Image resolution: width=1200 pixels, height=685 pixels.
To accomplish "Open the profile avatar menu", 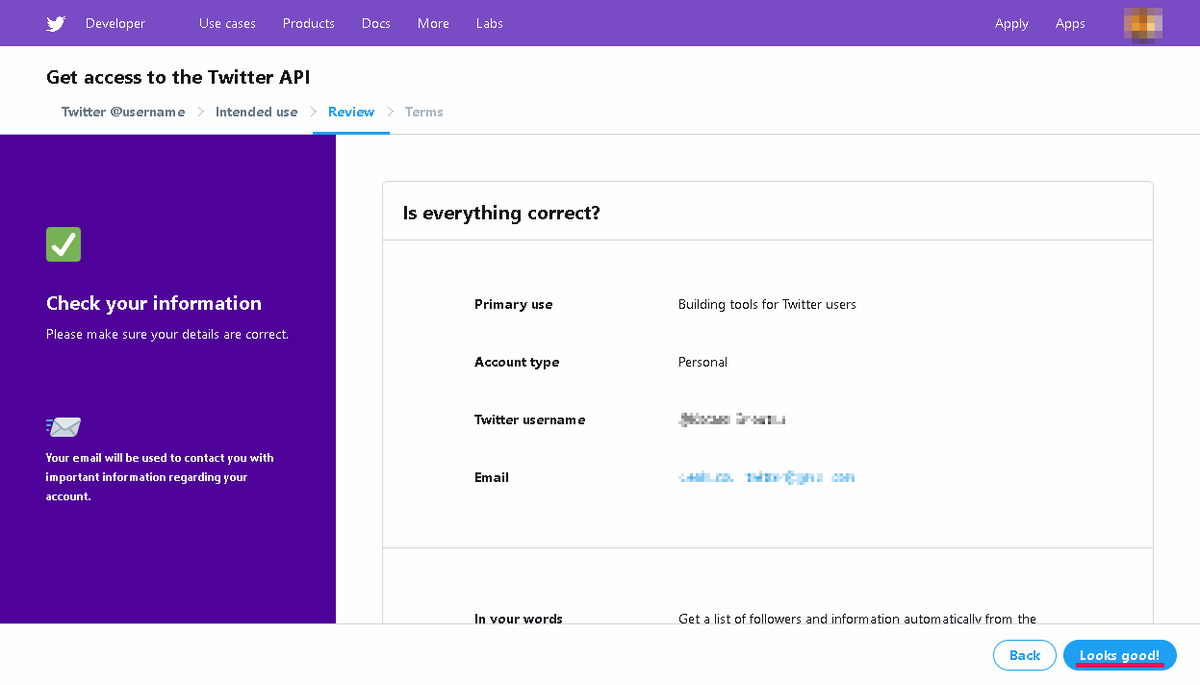I will click(x=1143, y=24).
